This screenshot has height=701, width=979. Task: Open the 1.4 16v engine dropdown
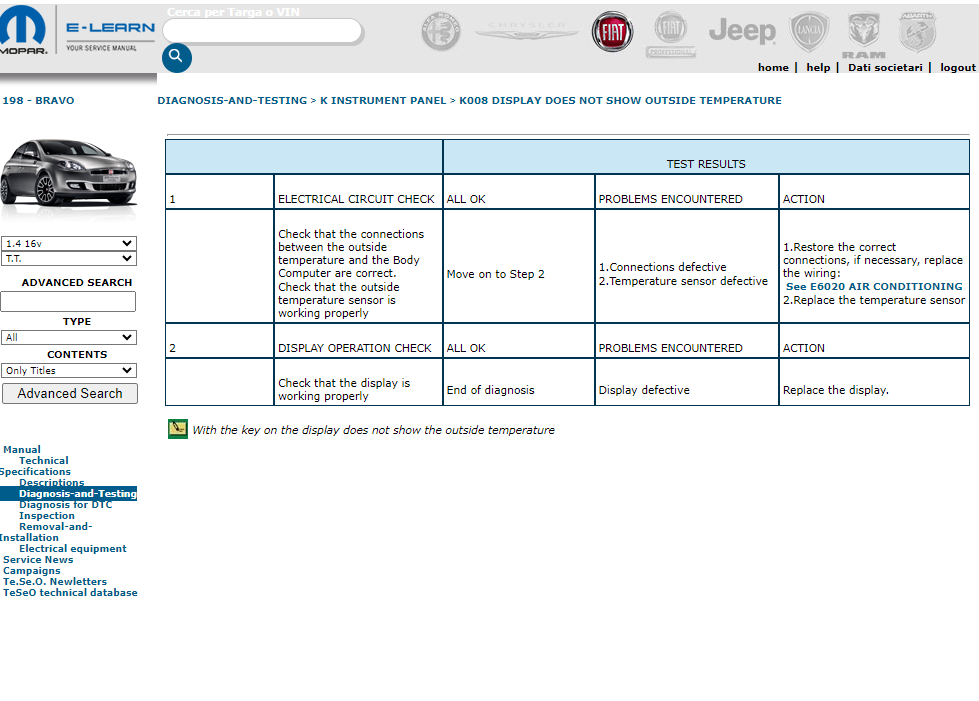[69, 243]
